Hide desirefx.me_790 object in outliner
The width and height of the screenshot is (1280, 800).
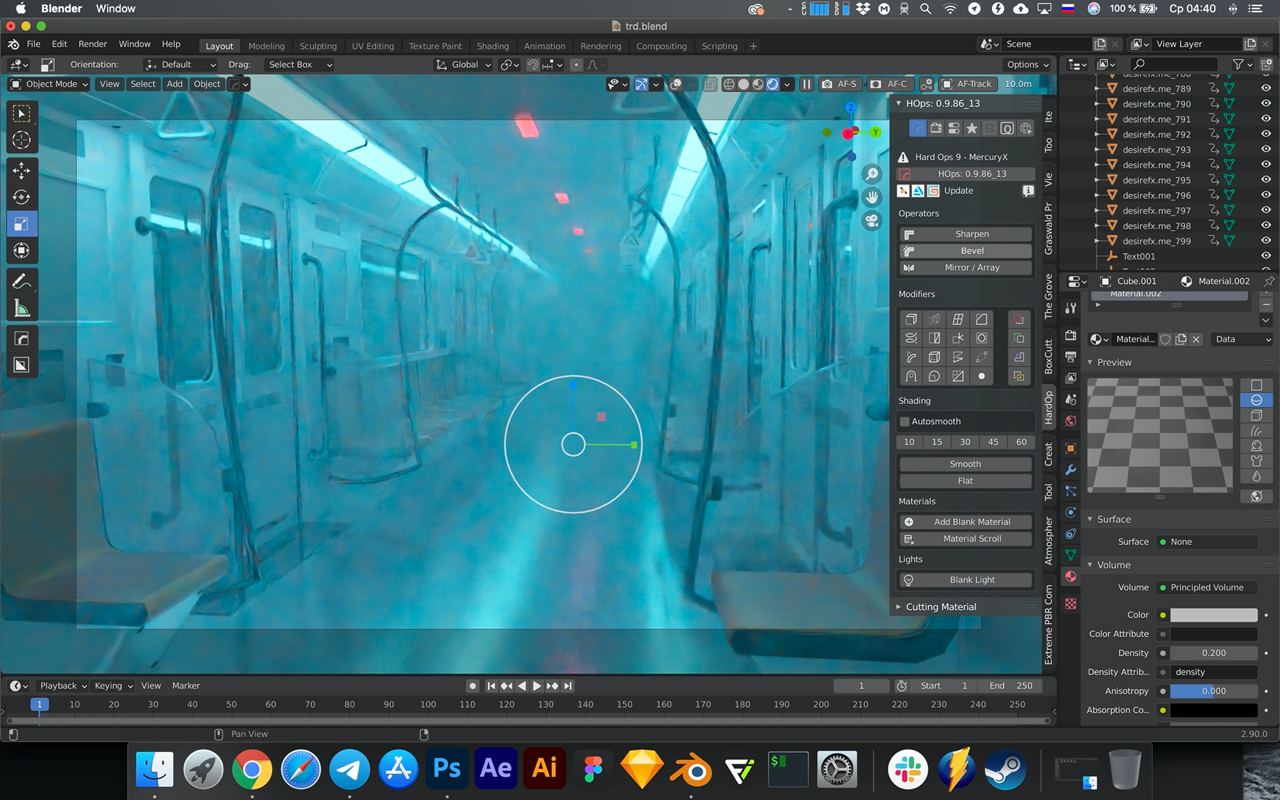click(1266, 104)
